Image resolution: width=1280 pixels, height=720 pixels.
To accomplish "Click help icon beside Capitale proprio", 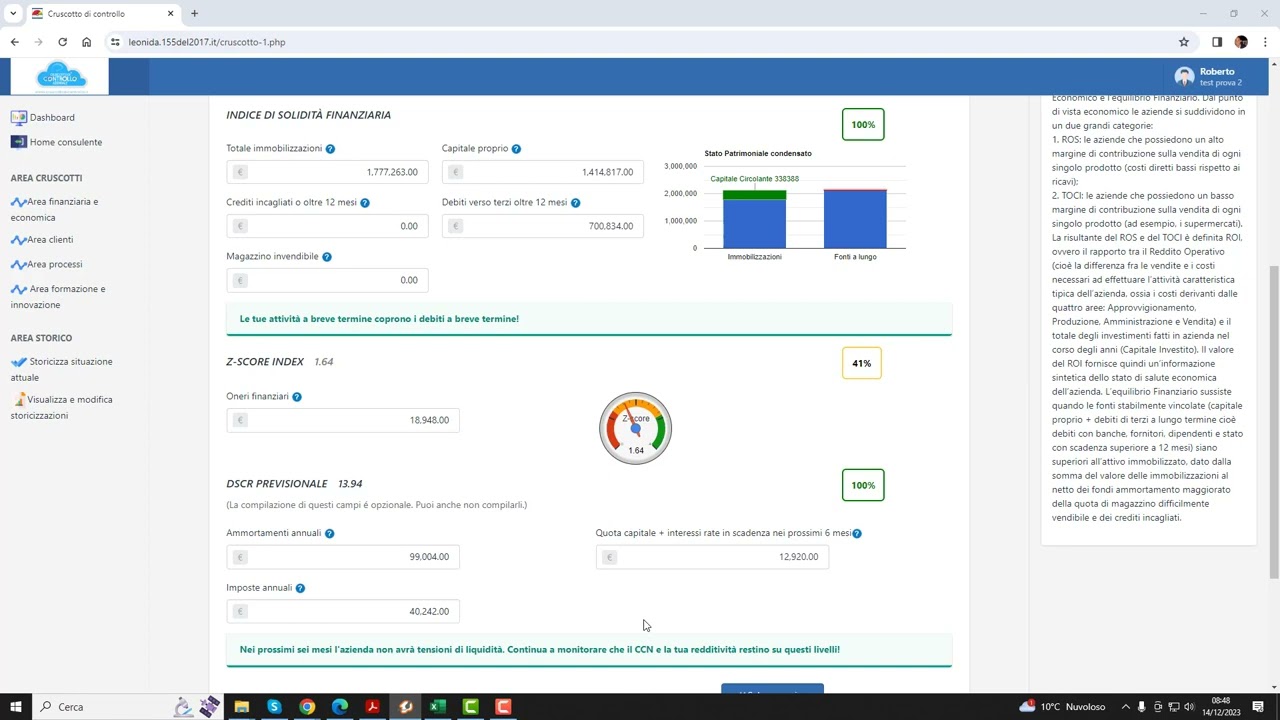I will tap(516, 149).
